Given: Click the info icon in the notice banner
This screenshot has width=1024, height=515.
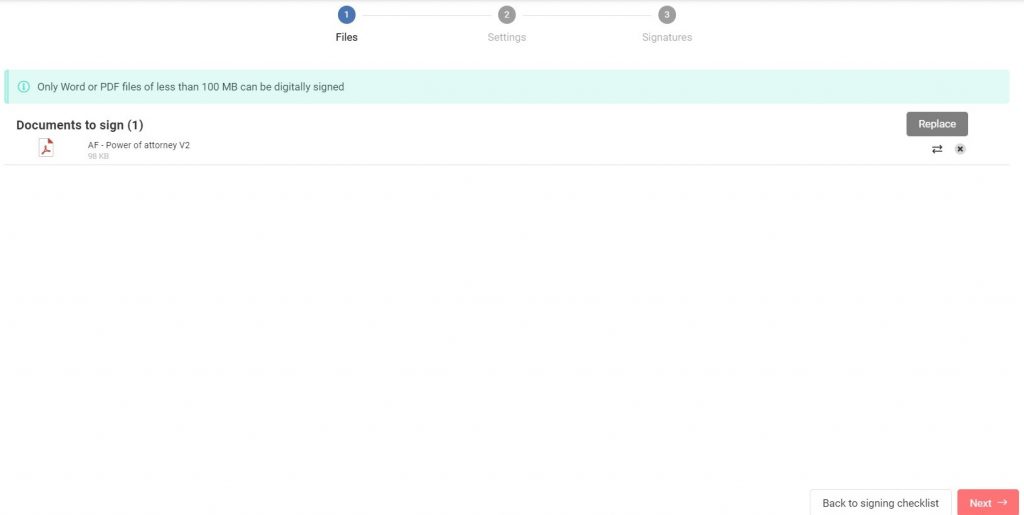Looking at the screenshot, I should pos(24,87).
